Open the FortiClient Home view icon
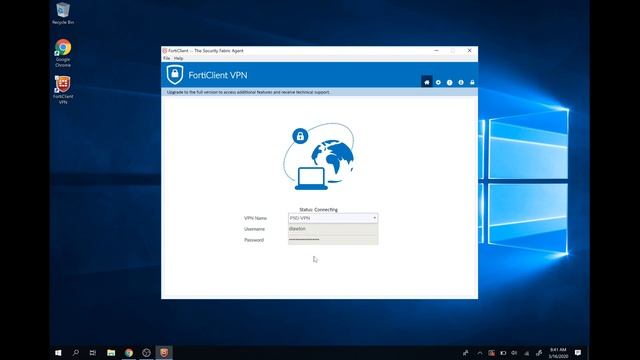This screenshot has width=640, height=360. [x=427, y=82]
